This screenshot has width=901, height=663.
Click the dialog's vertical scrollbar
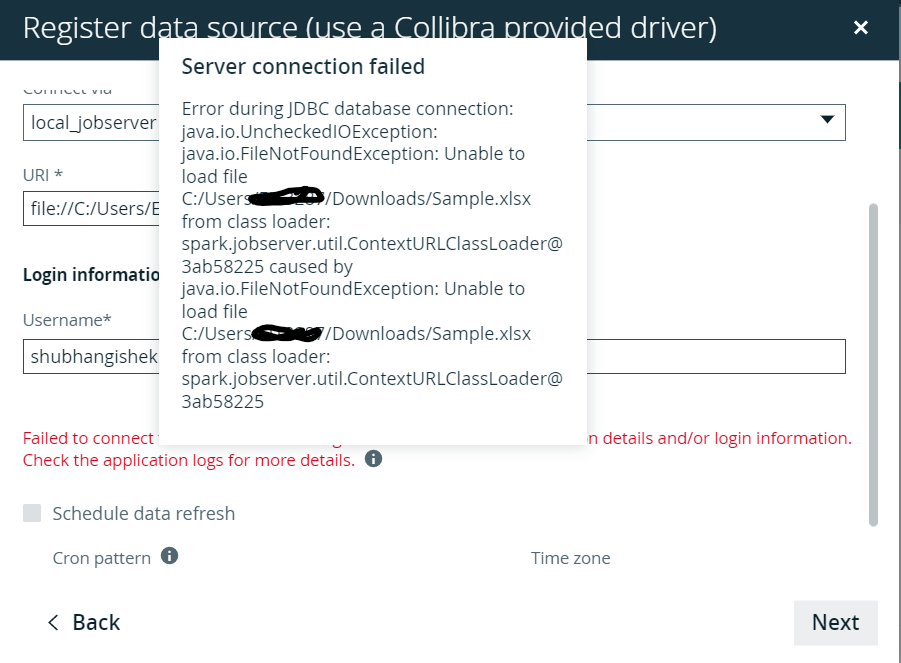coord(873,364)
